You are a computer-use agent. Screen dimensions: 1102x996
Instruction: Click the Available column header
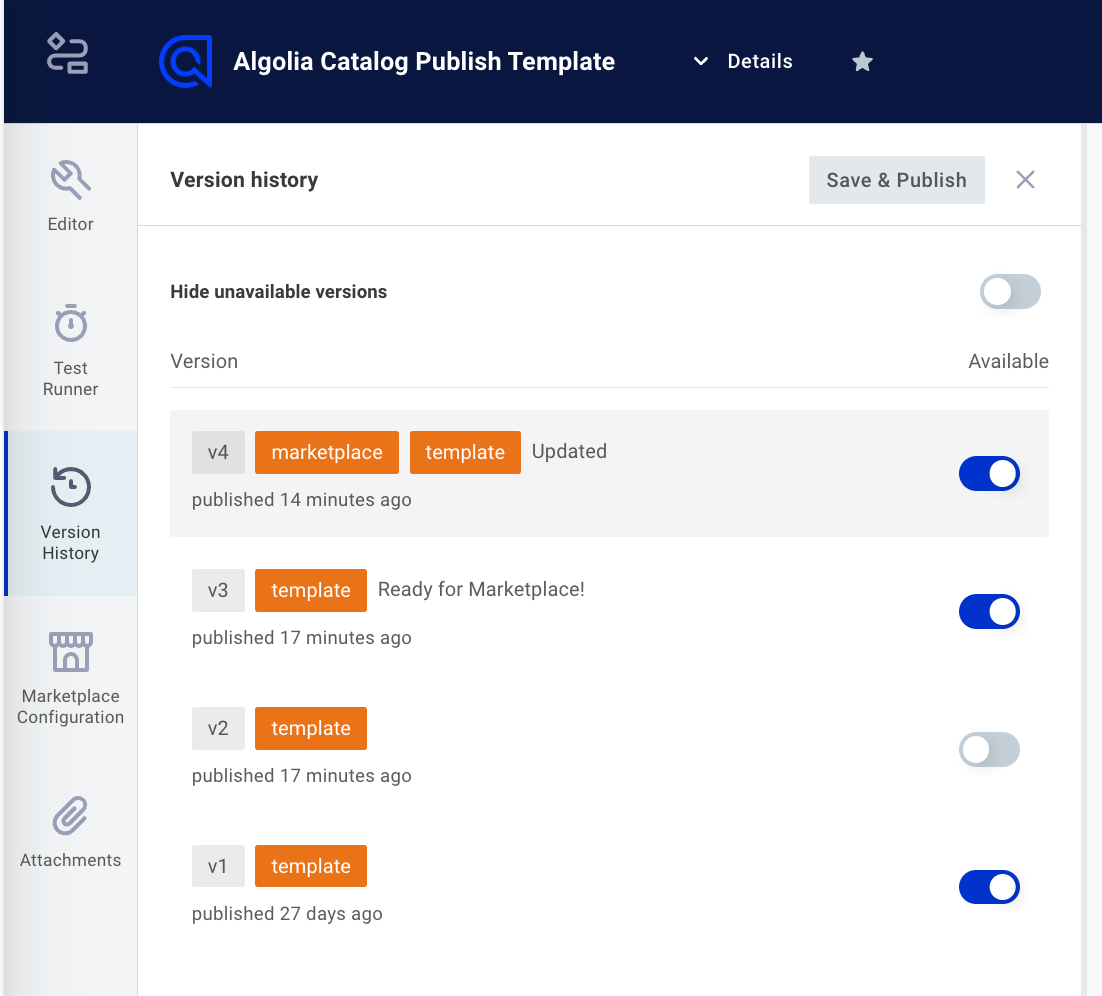point(1009,361)
